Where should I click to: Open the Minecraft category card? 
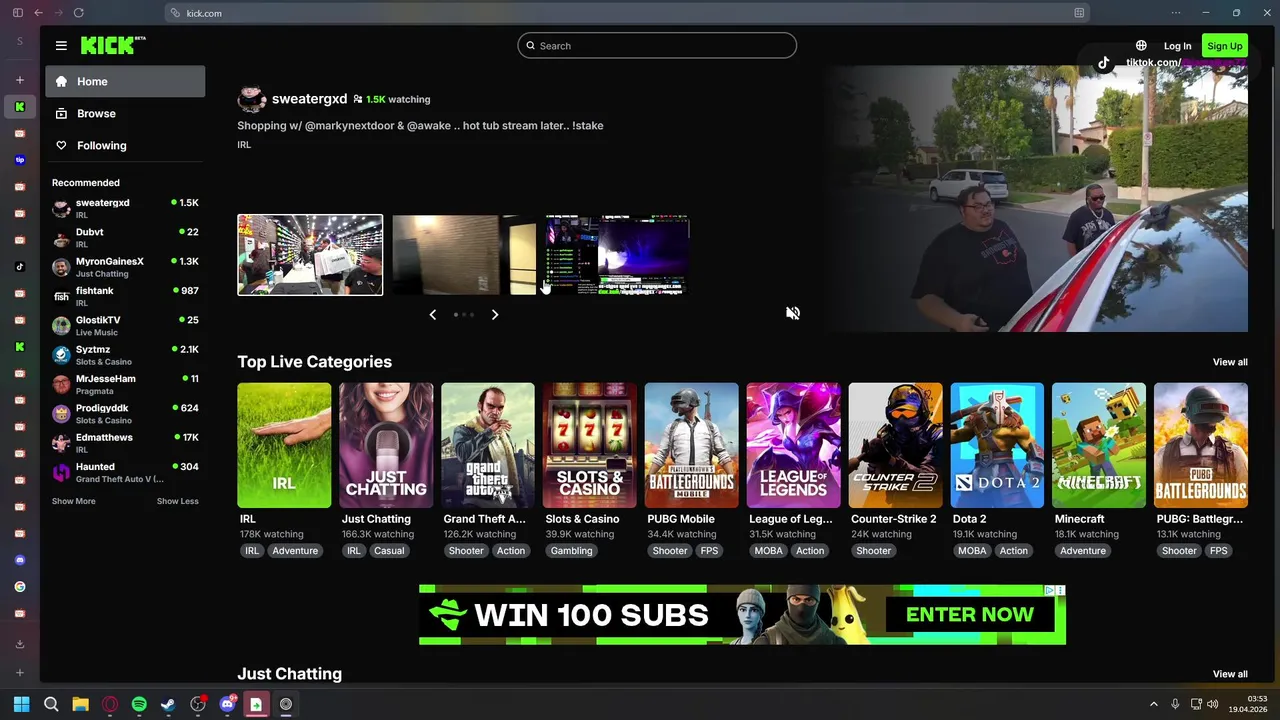pyautogui.click(x=1099, y=445)
